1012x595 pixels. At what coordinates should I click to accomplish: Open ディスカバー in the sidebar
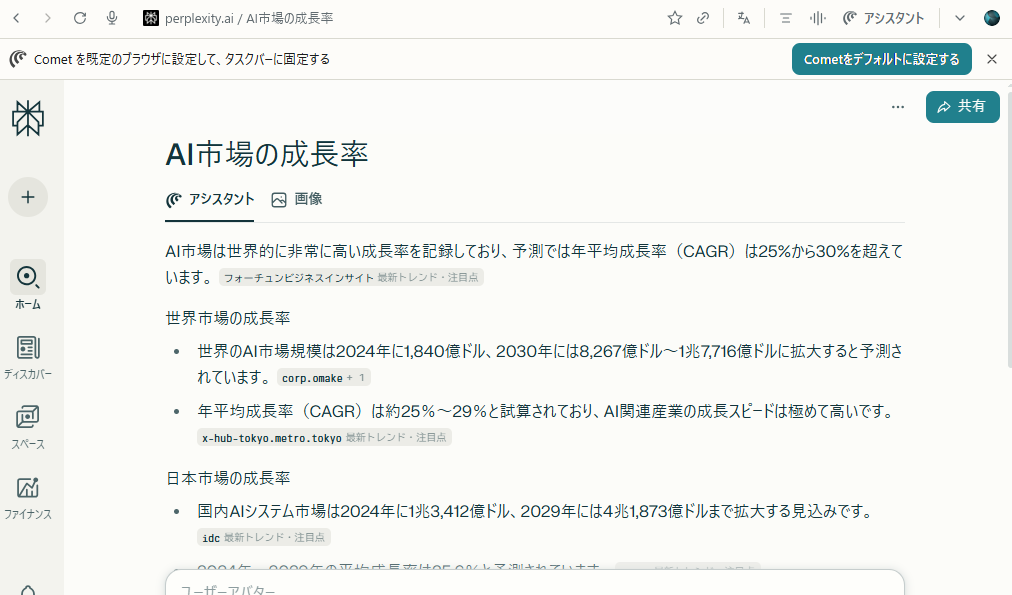28,357
